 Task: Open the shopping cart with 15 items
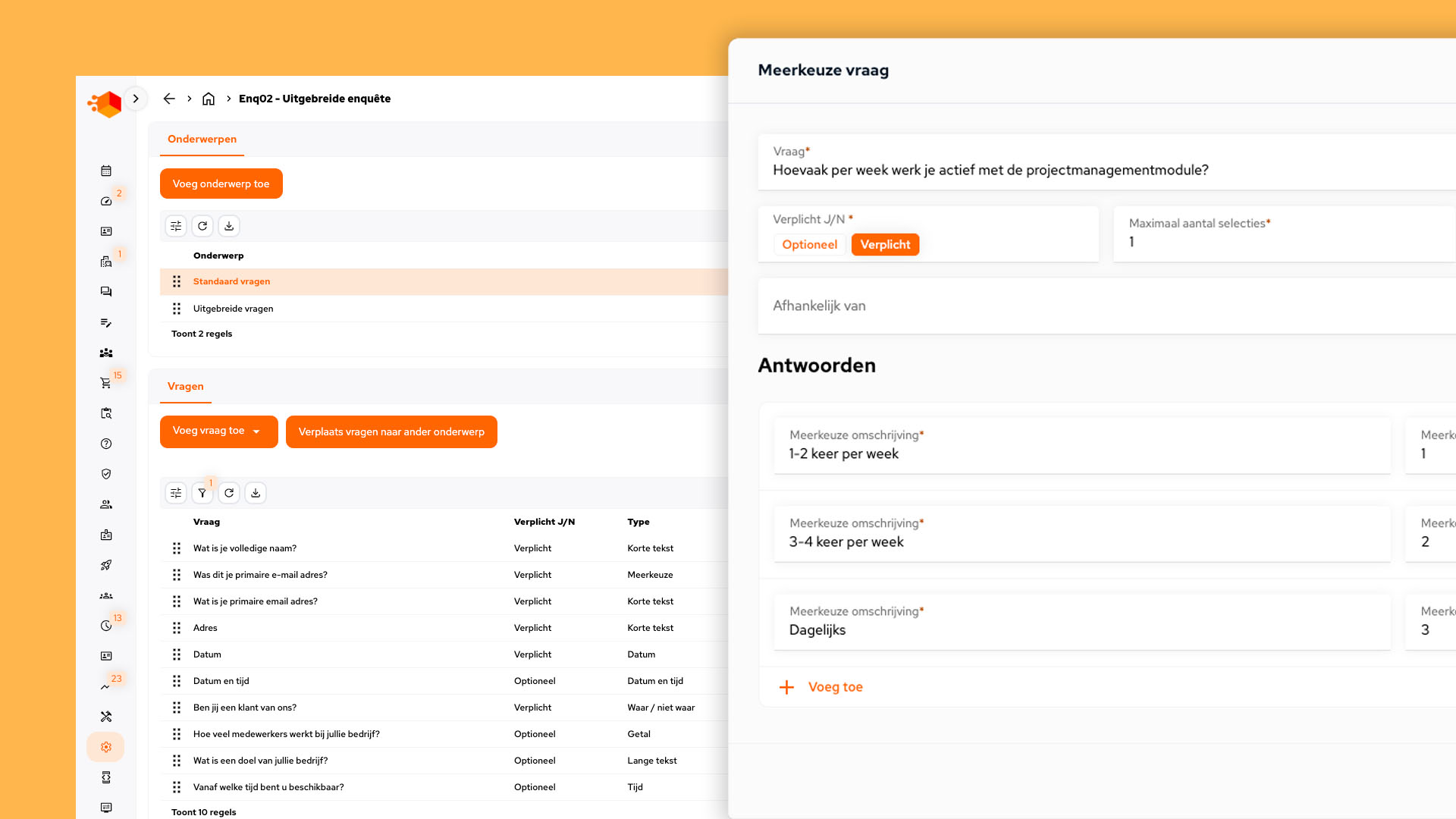[x=106, y=383]
